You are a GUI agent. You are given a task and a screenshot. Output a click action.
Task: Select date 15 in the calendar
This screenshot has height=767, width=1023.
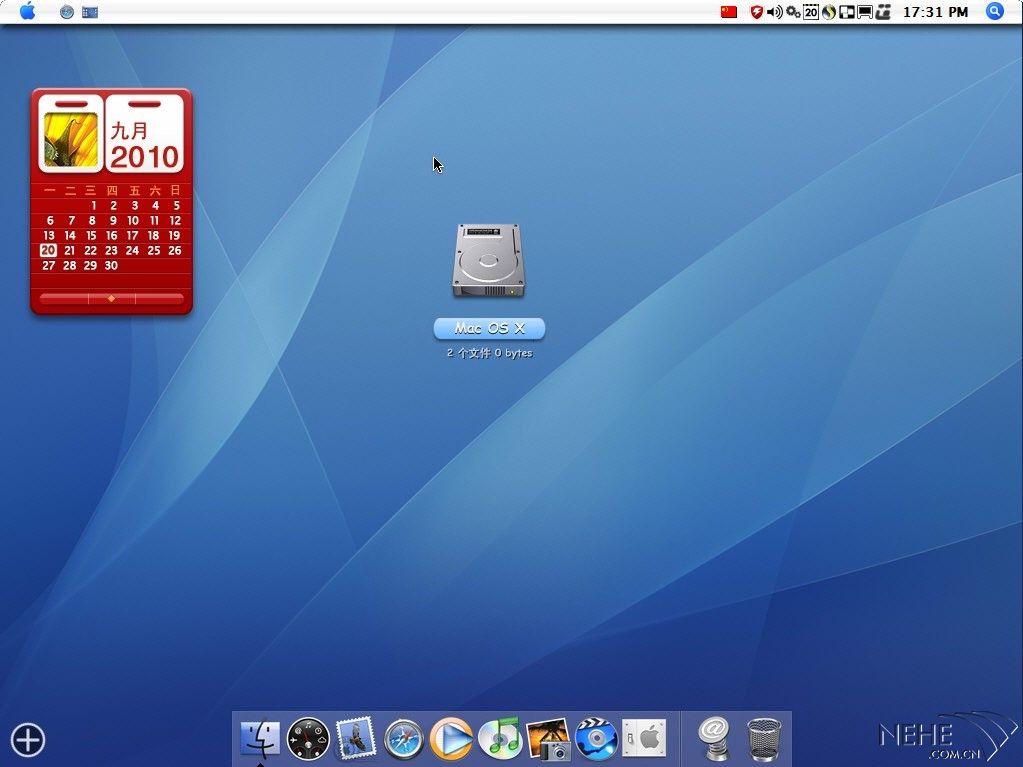(91, 235)
